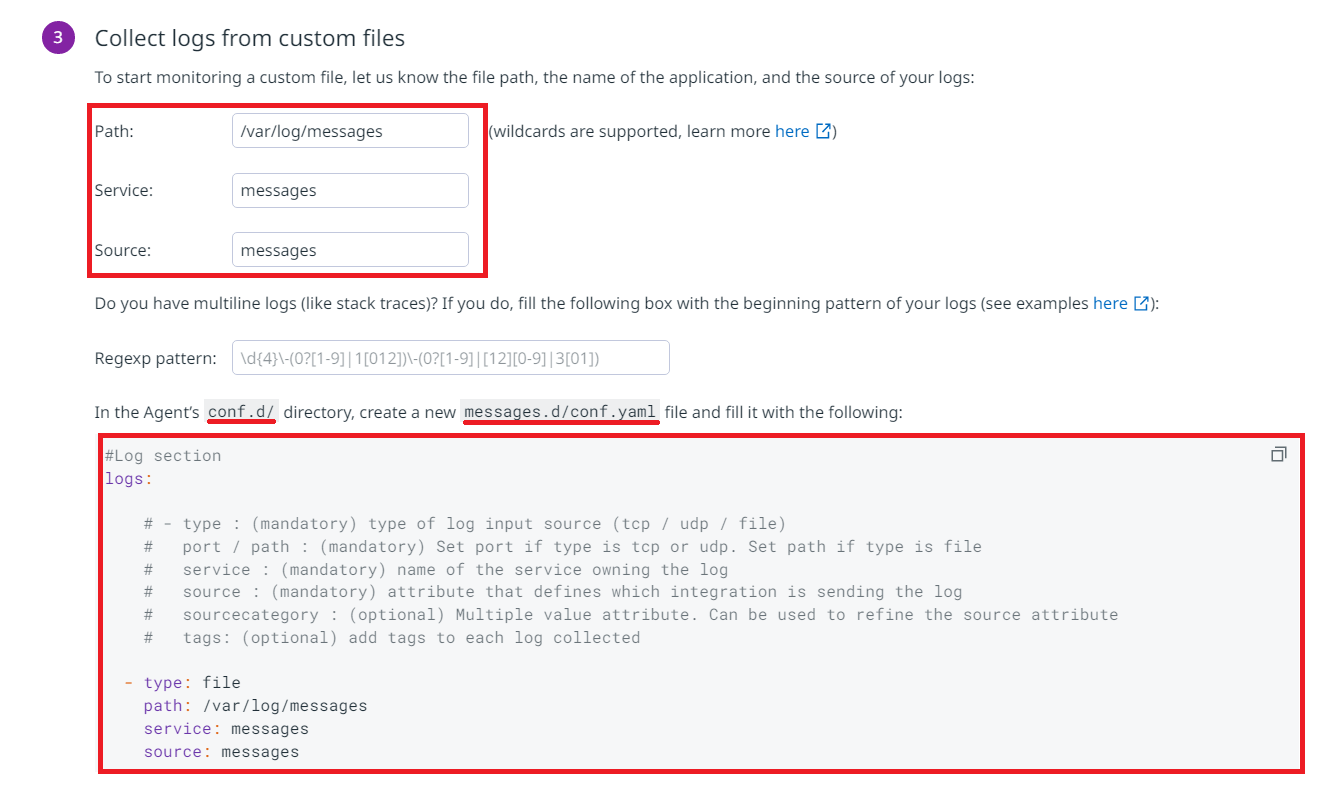Open the multiline examples 'here' link
The height and width of the screenshot is (796, 1334).
pos(1110,303)
